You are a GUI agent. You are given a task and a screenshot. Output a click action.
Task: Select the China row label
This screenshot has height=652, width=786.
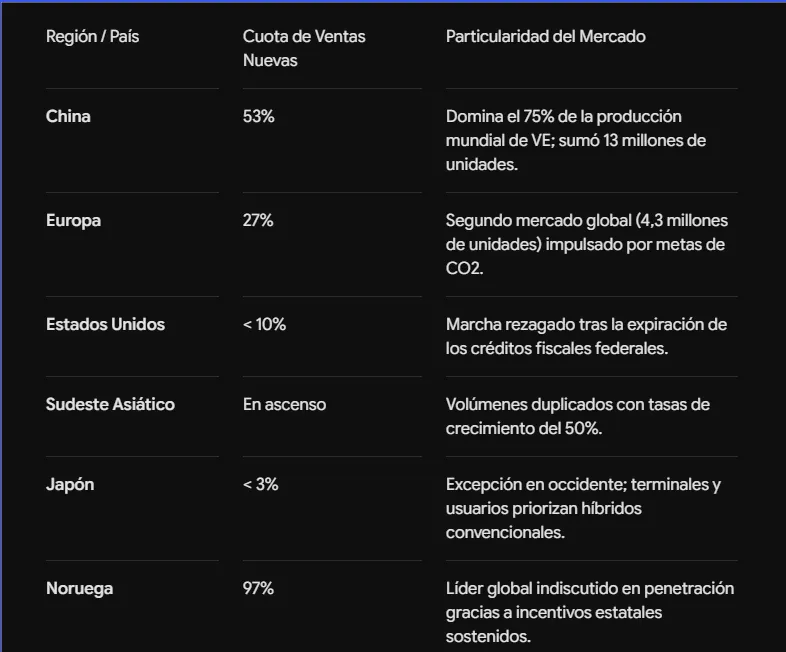click(x=68, y=116)
